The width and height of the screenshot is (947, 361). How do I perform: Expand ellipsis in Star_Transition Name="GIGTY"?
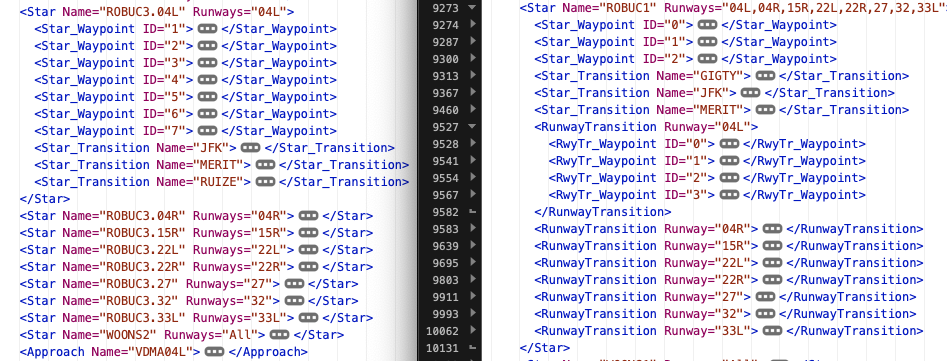tap(765, 75)
